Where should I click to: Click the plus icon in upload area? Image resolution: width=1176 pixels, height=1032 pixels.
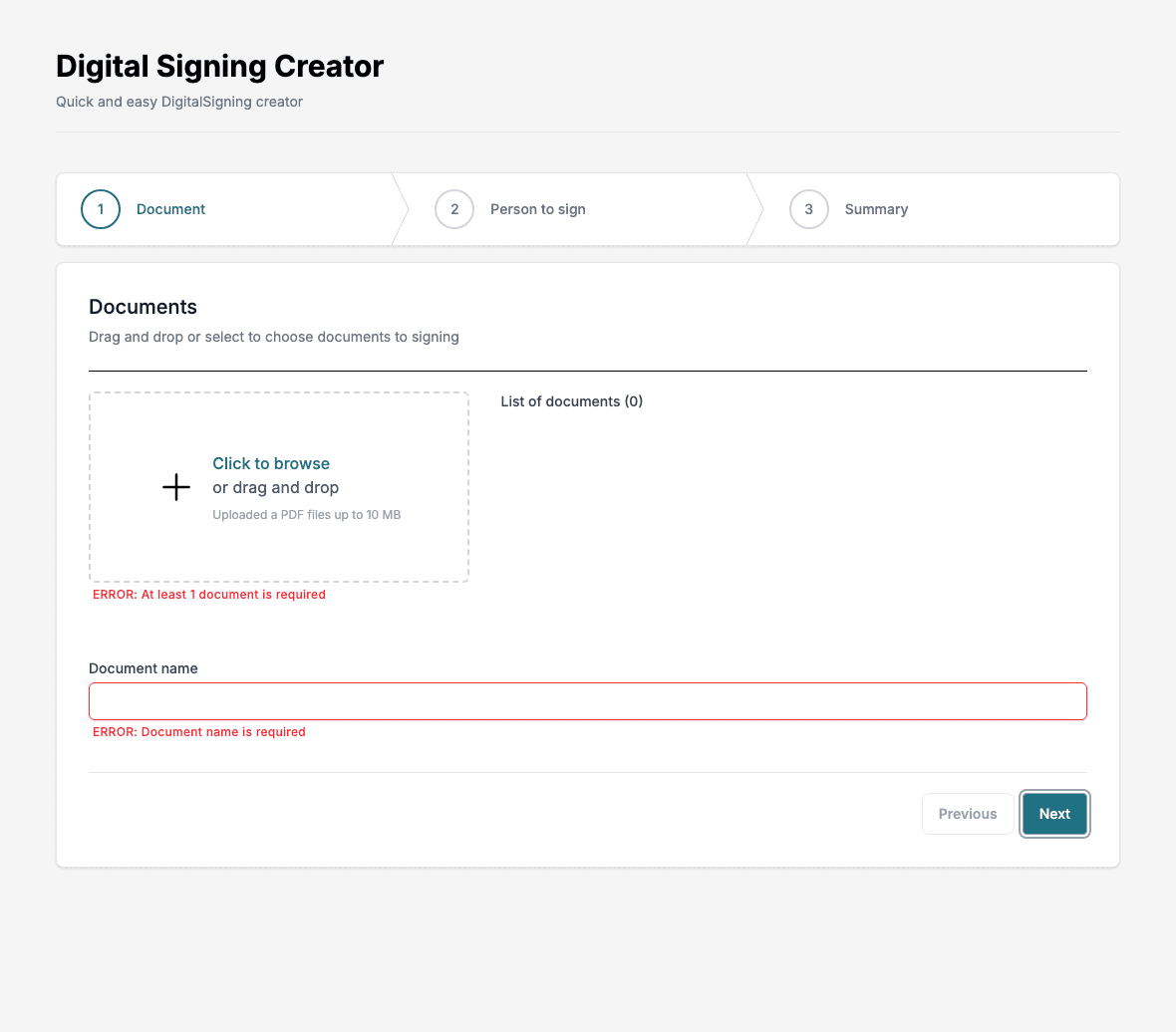pyautogui.click(x=176, y=487)
